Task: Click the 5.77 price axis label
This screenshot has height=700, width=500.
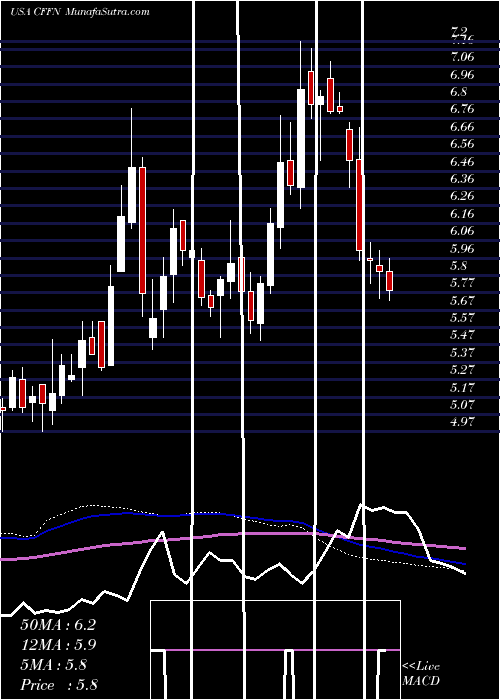Action: 462,283
